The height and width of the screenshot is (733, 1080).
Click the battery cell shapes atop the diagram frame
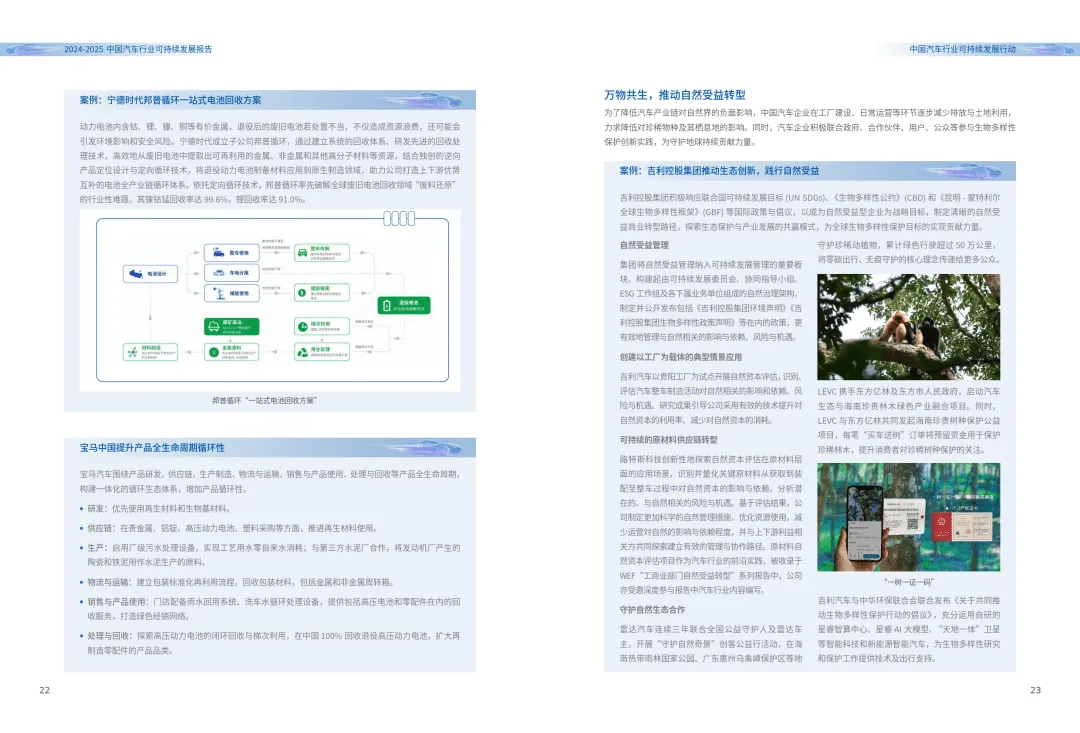pos(399,218)
